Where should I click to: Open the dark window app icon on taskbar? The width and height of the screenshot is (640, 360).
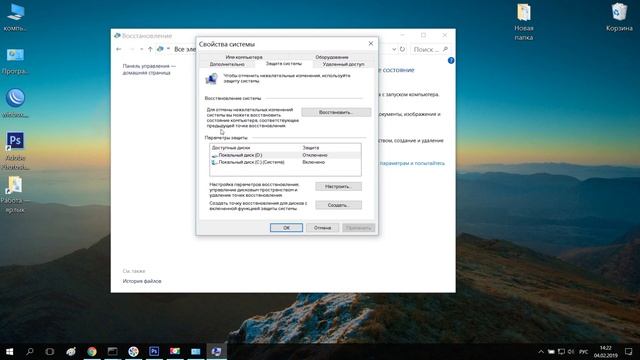pos(112,351)
